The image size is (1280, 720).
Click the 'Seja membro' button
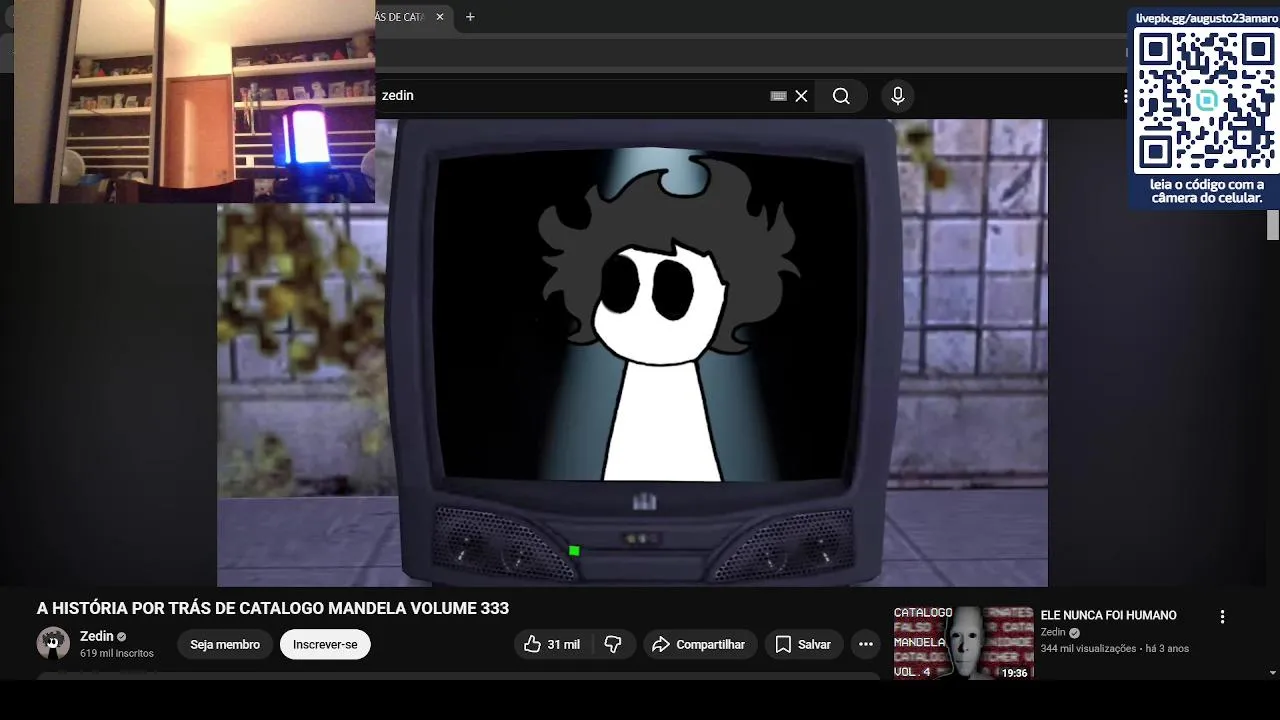pos(225,645)
